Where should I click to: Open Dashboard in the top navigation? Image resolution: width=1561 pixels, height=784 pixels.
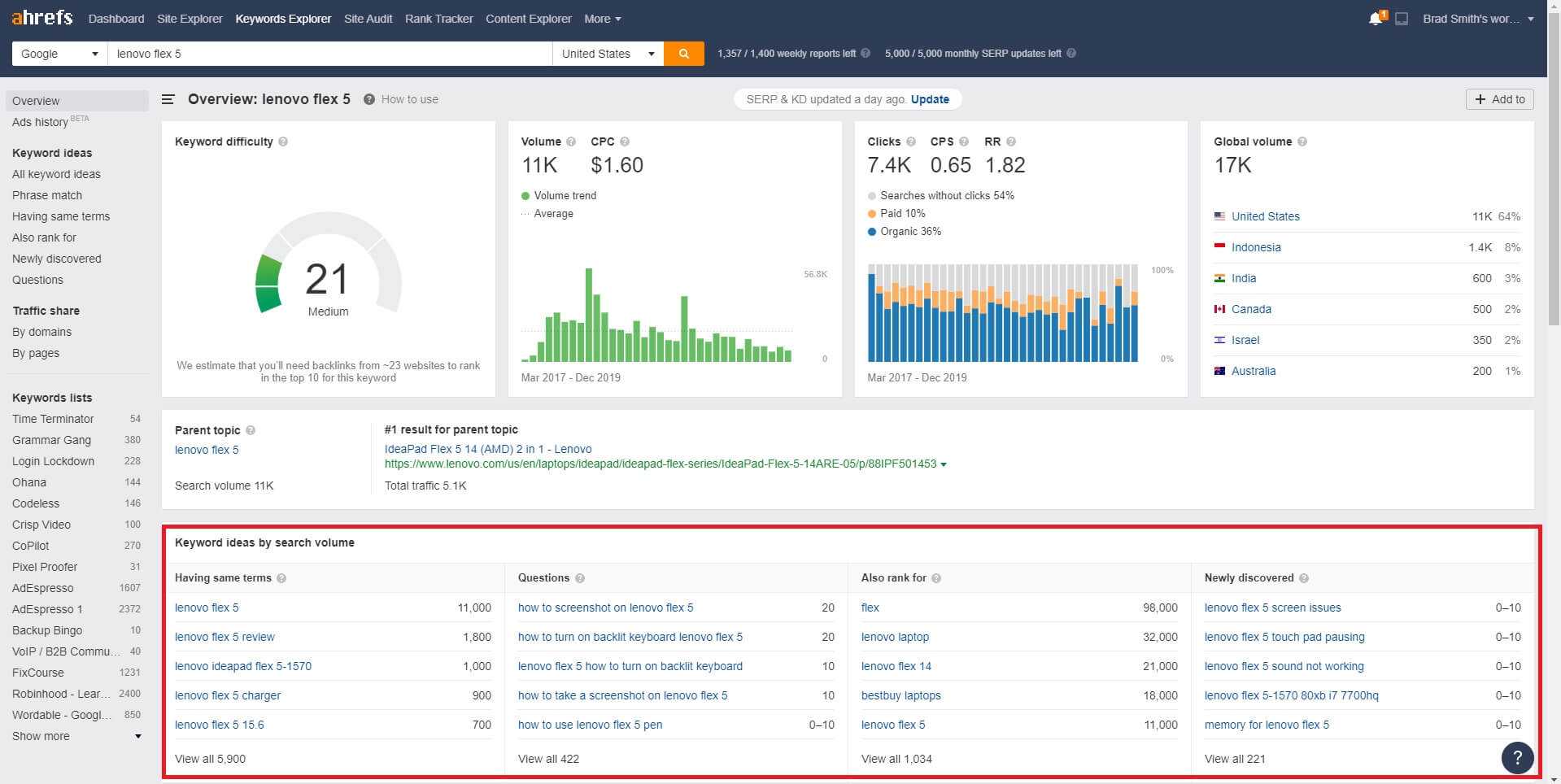[116, 19]
